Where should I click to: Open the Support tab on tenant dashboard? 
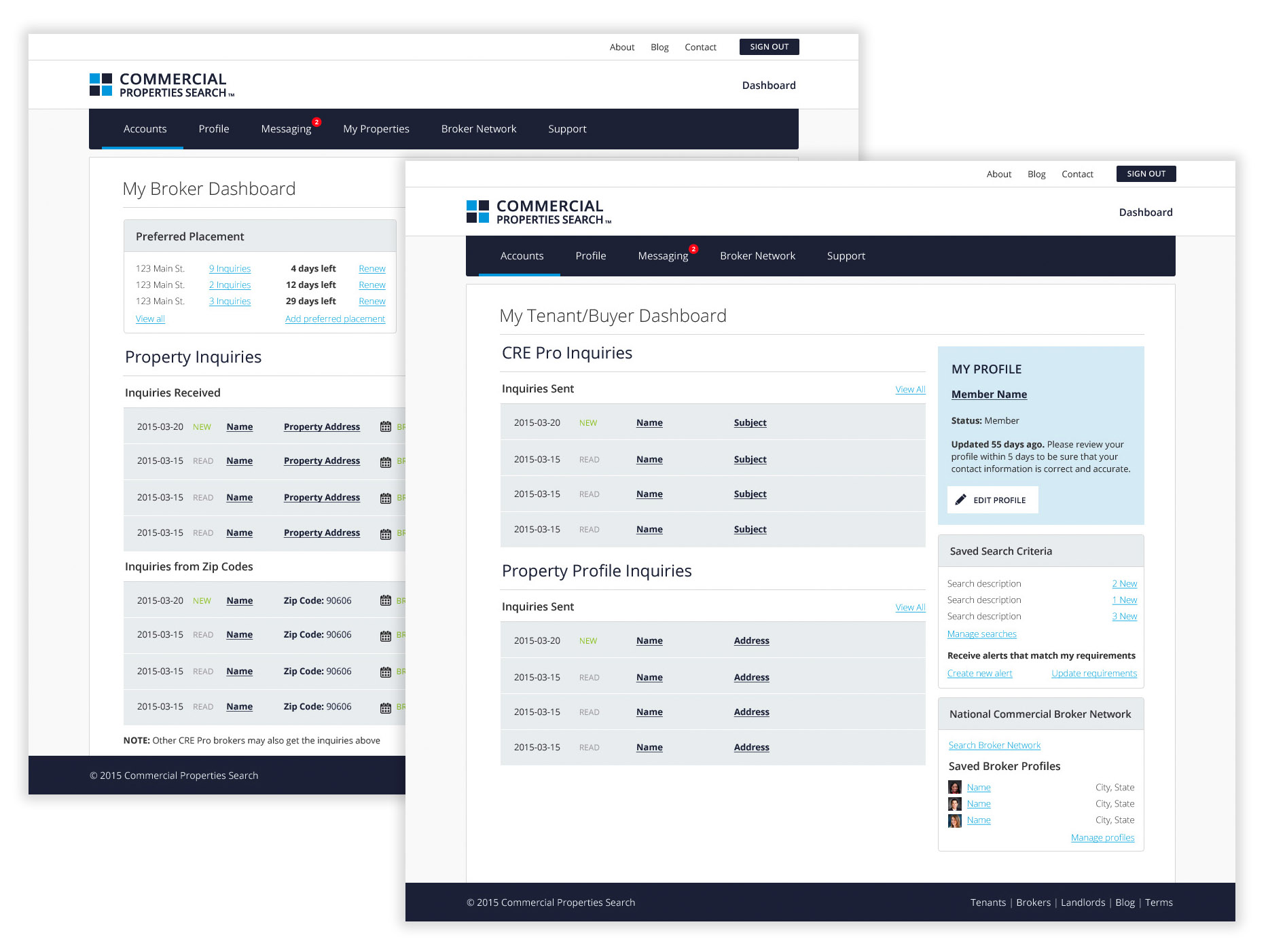pos(846,256)
